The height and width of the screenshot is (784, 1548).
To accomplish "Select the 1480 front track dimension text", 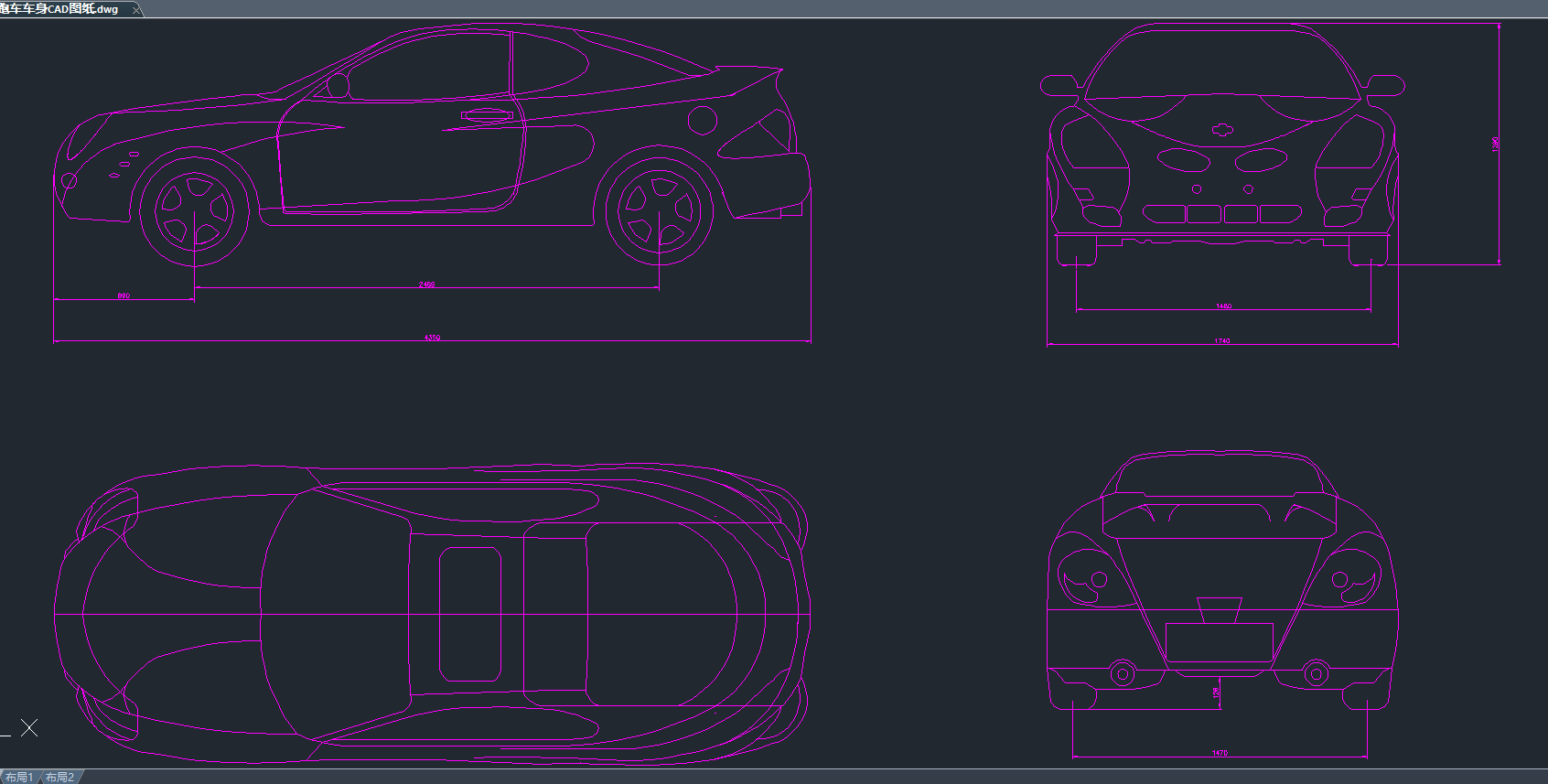I will (x=1223, y=306).
